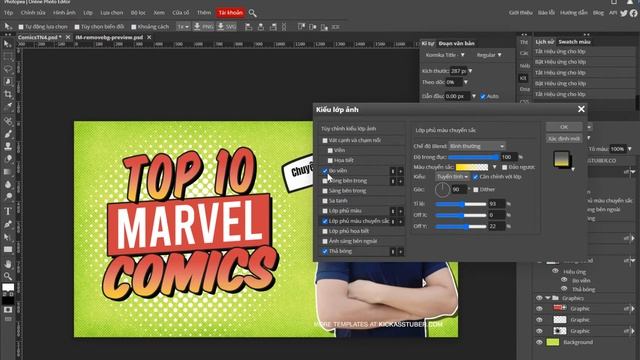The image size is (640, 360).
Task: Open the Chỉnh sửa menu
Action: 33,13
